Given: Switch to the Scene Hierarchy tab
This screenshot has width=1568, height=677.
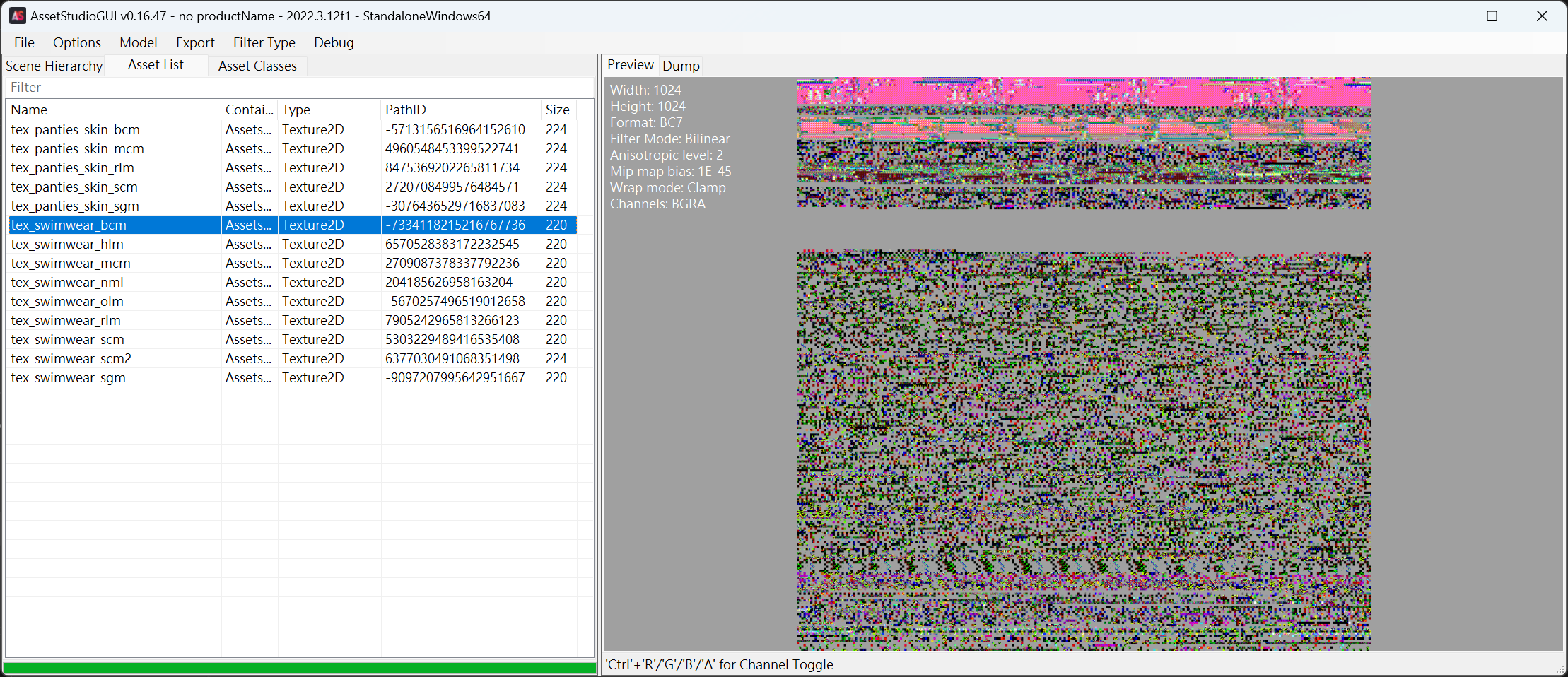Looking at the screenshot, I should (x=54, y=66).
